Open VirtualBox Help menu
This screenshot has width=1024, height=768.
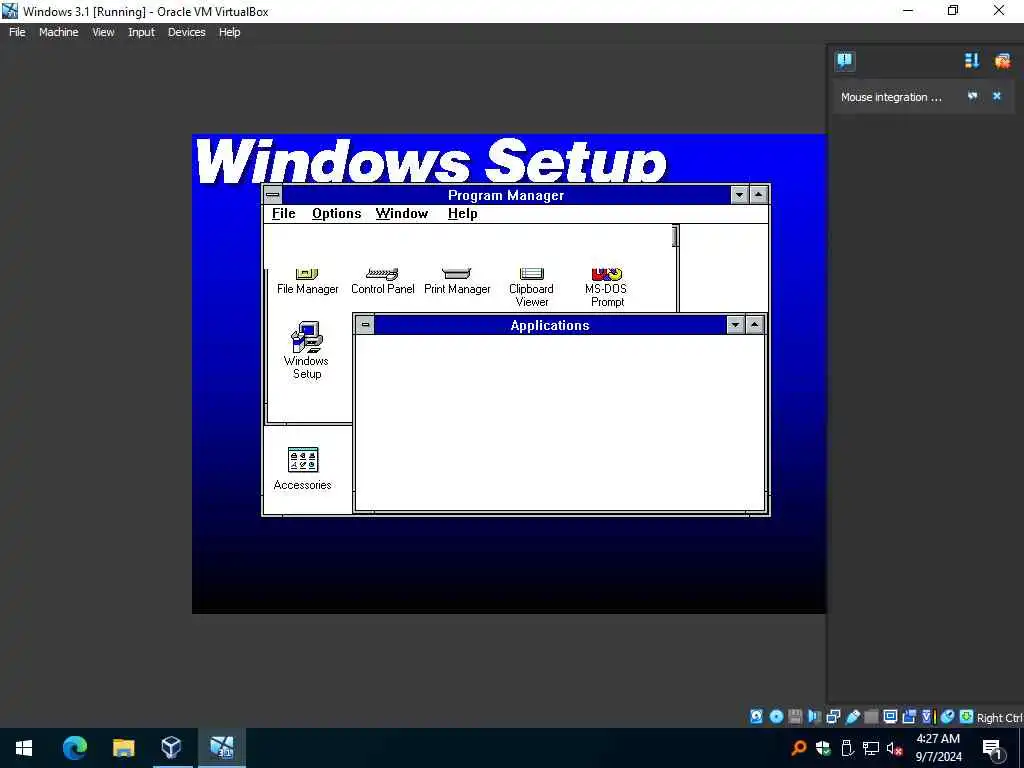229,32
